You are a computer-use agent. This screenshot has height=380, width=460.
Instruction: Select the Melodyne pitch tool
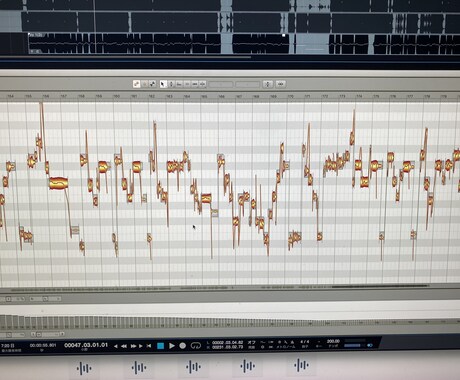coord(171,84)
